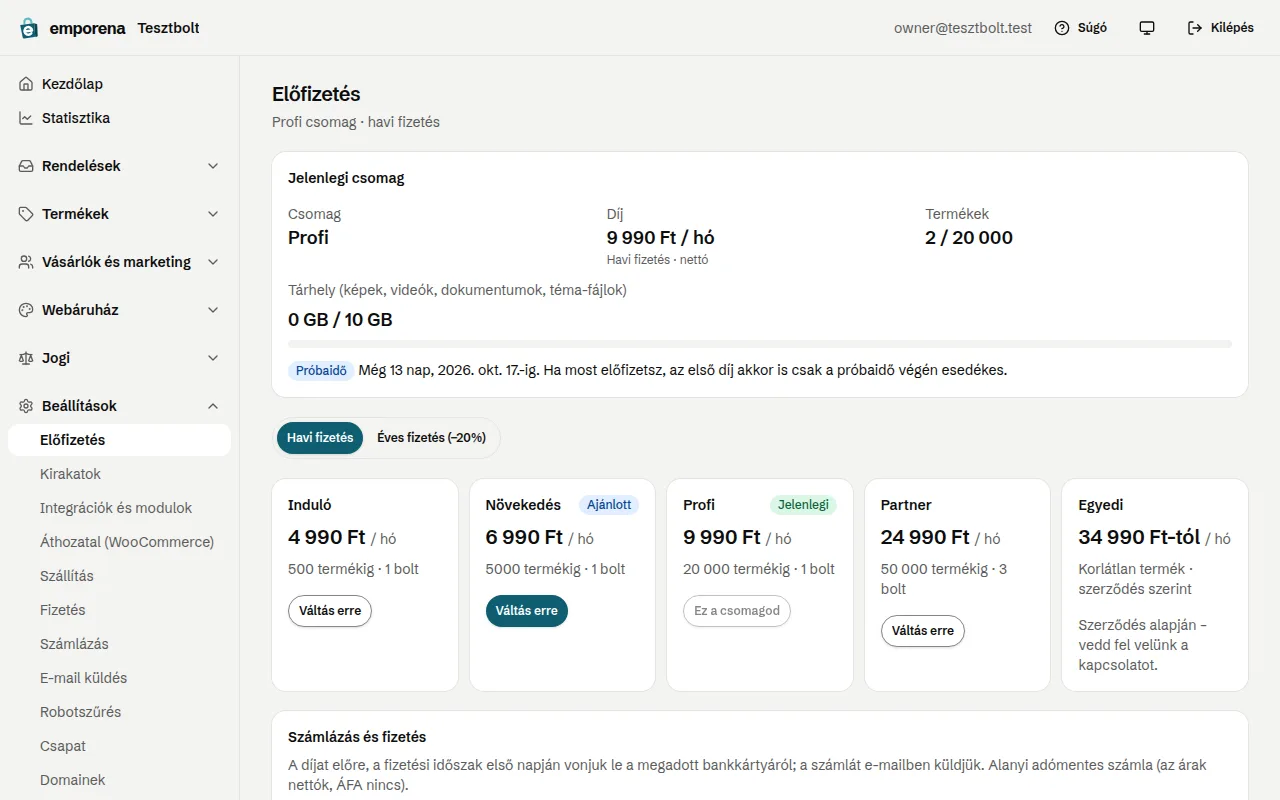Screen dimensions: 1280x800
Task: Choose Váltás erre on the Partner plan
Action: [923, 631]
